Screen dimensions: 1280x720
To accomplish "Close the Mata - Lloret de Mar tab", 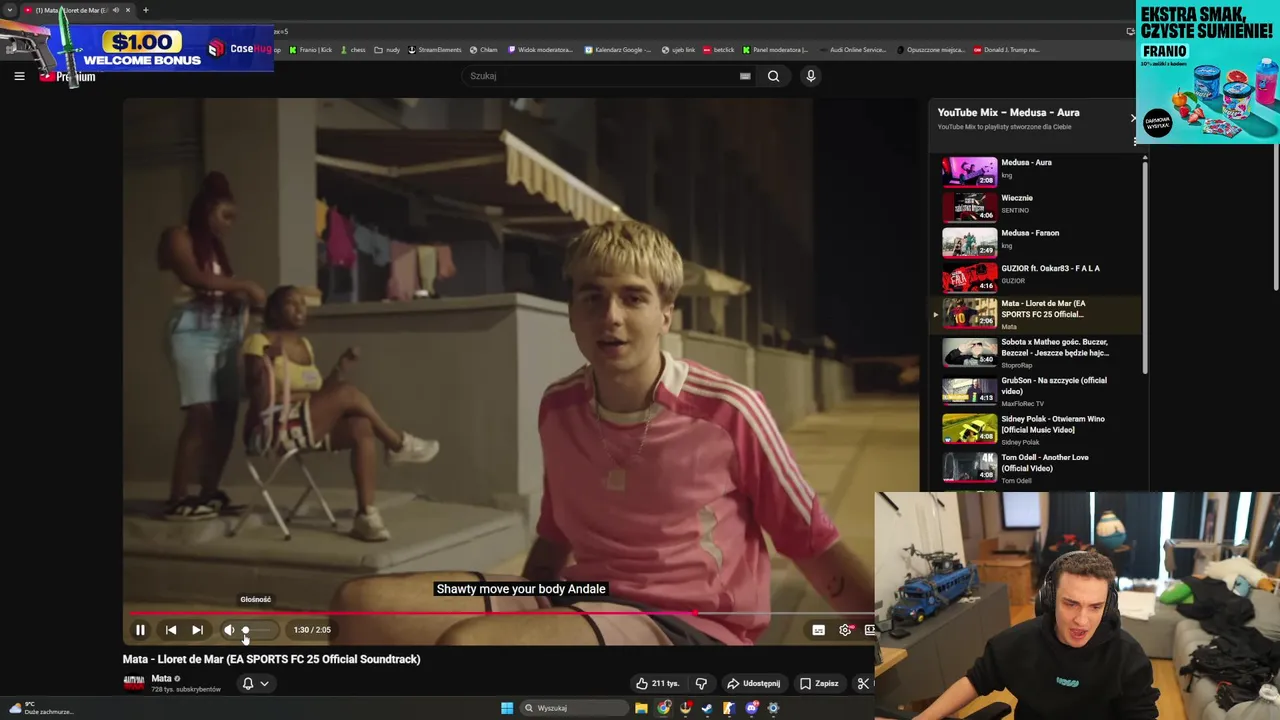I will [x=127, y=10].
